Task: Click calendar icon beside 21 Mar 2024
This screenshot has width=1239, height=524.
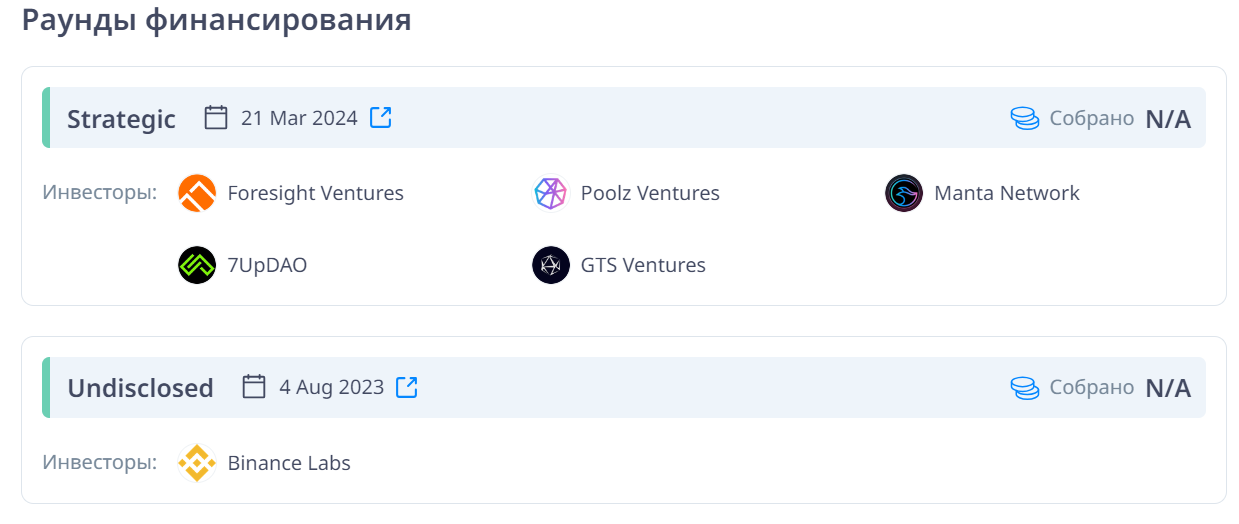Action: 216,118
